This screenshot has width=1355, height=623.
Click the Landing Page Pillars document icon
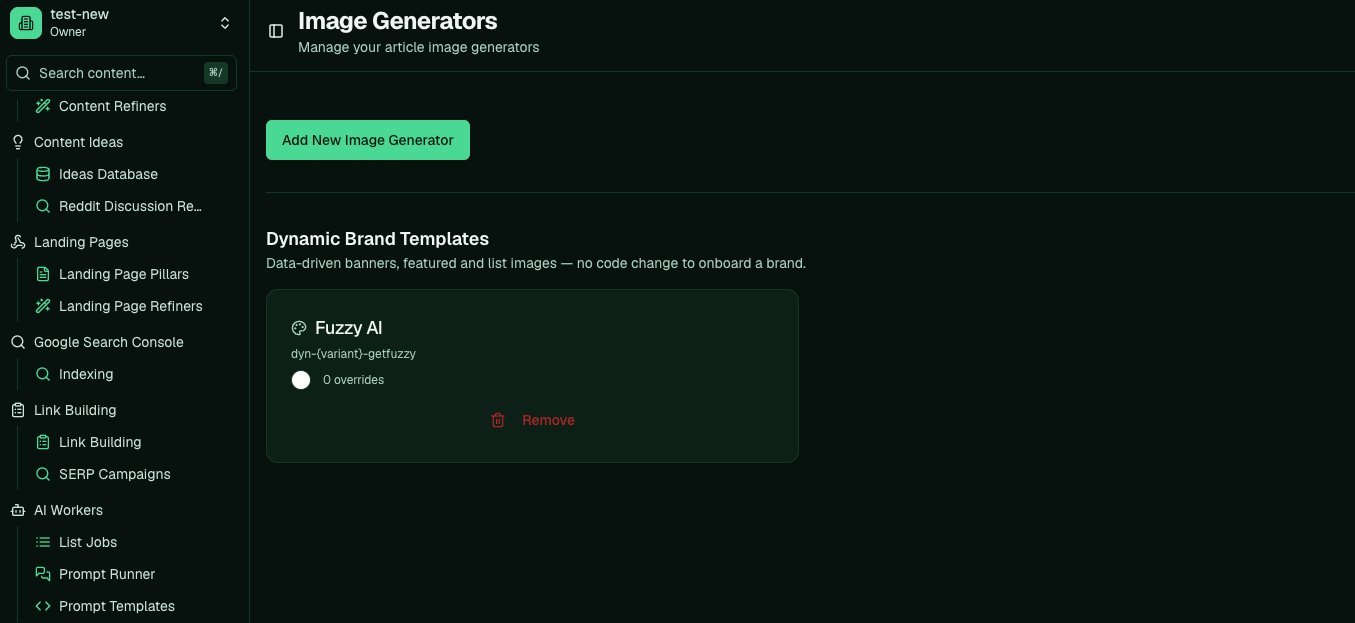(x=43, y=274)
